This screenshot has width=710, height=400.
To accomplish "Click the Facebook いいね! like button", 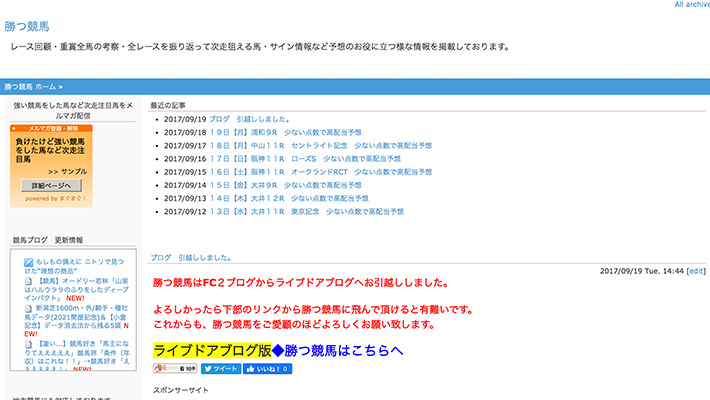I will 267,369.
